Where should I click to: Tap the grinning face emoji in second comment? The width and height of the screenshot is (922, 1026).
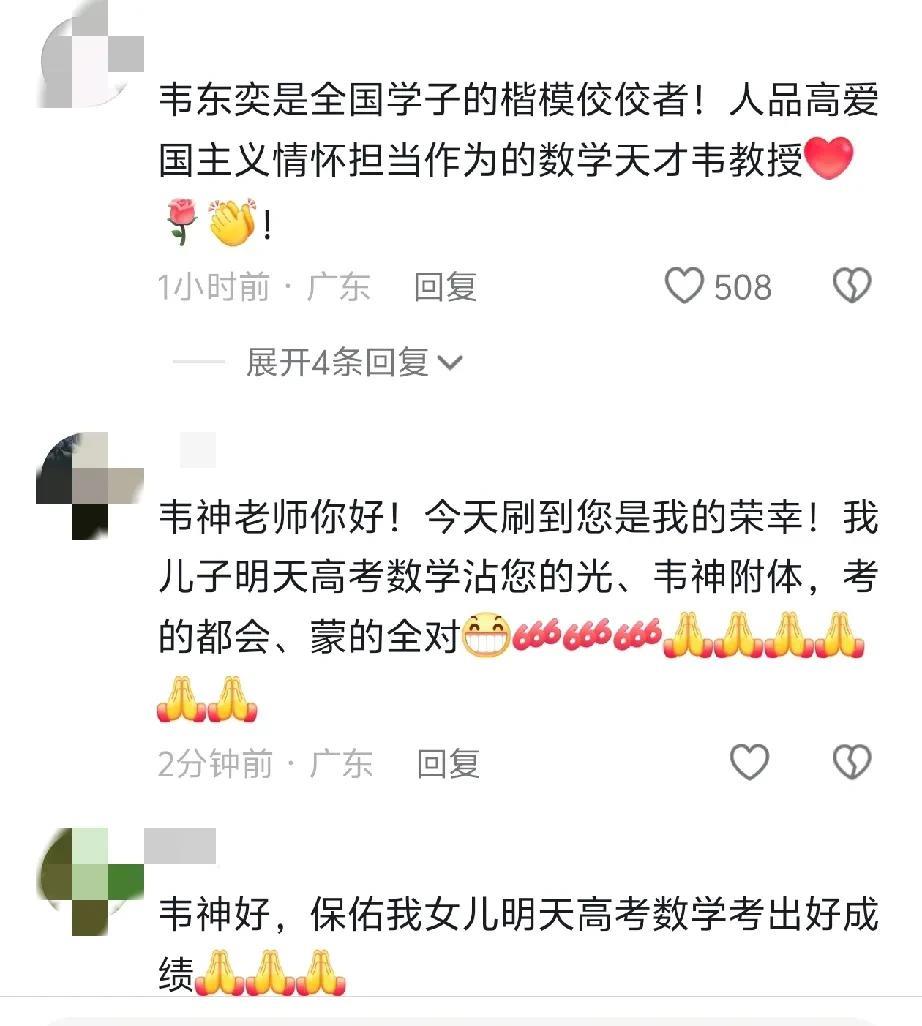tap(486, 635)
